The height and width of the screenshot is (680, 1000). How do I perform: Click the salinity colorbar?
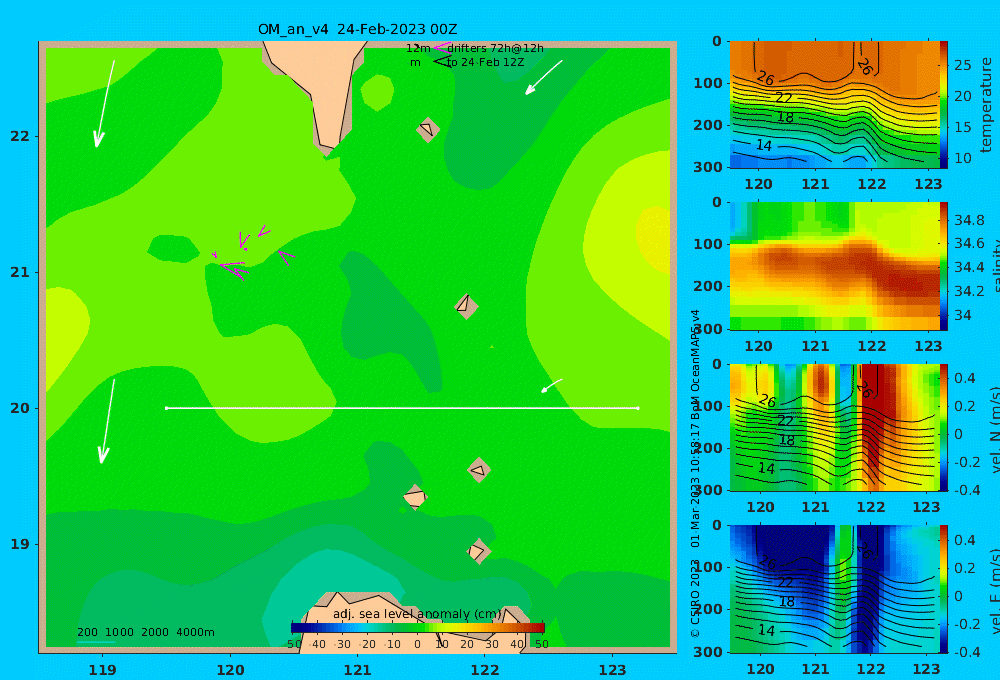pyautogui.click(x=944, y=266)
